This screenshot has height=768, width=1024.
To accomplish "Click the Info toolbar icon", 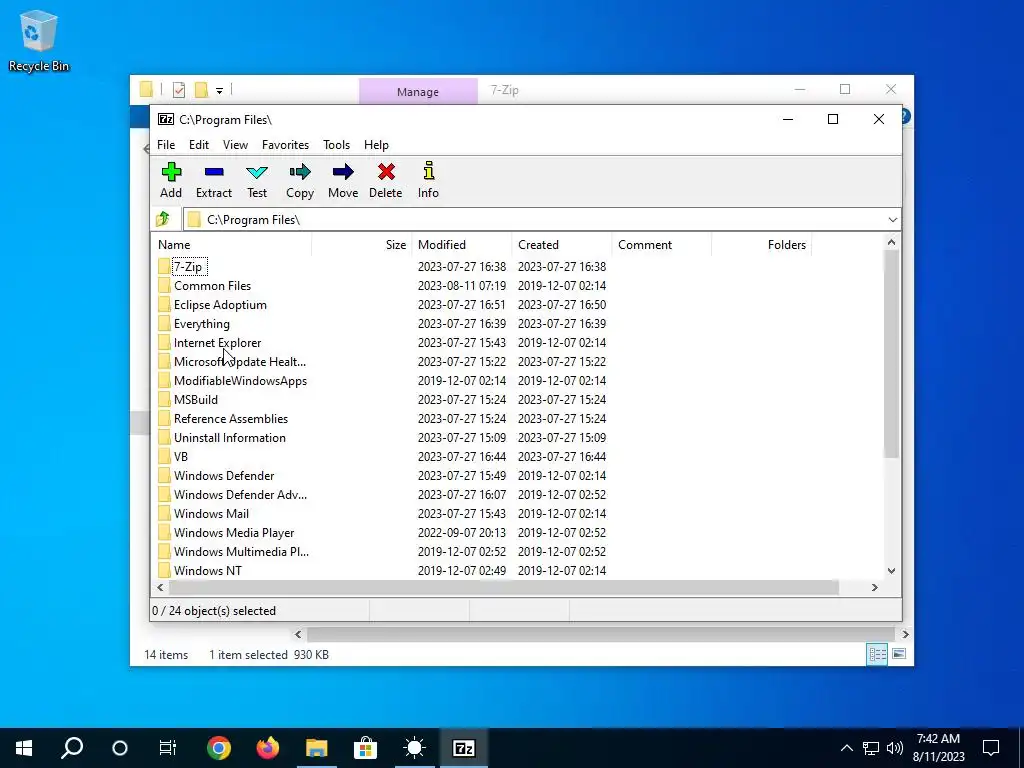I will [428, 170].
